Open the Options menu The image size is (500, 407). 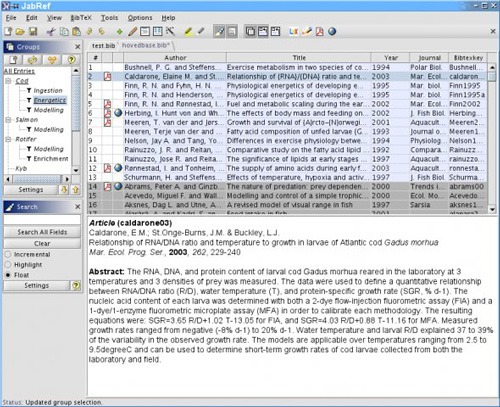click(x=140, y=18)
